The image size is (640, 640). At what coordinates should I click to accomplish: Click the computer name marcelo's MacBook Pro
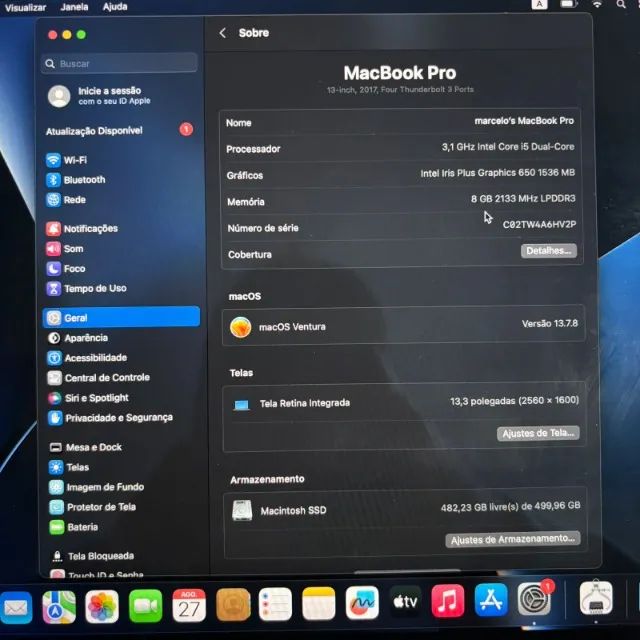pyautogui.click(x=524, y=121)
